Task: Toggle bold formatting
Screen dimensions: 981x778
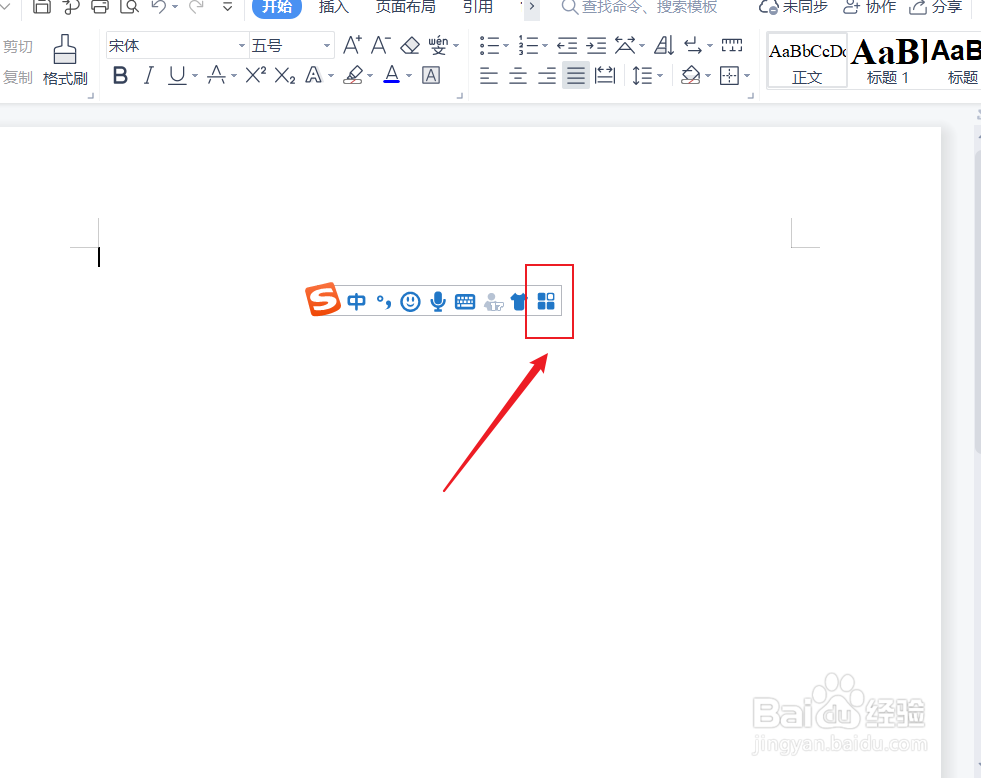Action: click(x=120, y=76)
